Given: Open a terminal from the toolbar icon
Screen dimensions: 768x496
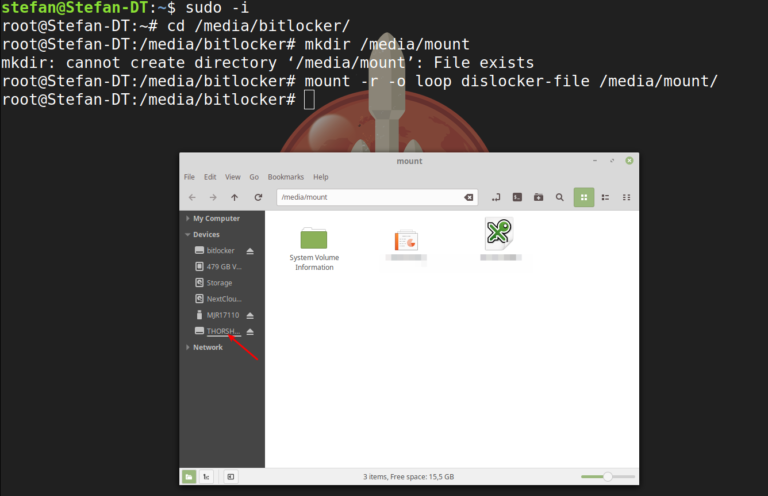Looking at the screenshot, I should click(x=517, y=198).
